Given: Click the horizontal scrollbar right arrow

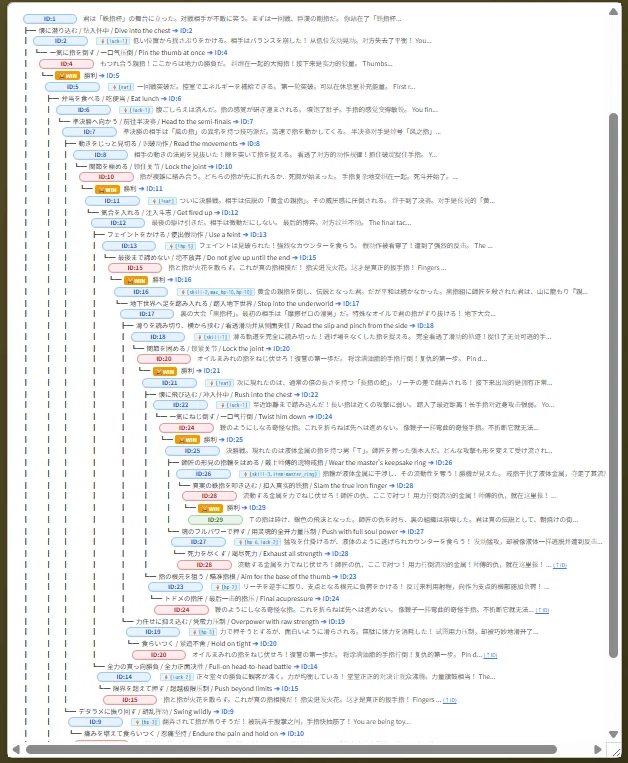Looking at the screenshot, I should click(x=598, y=749).
